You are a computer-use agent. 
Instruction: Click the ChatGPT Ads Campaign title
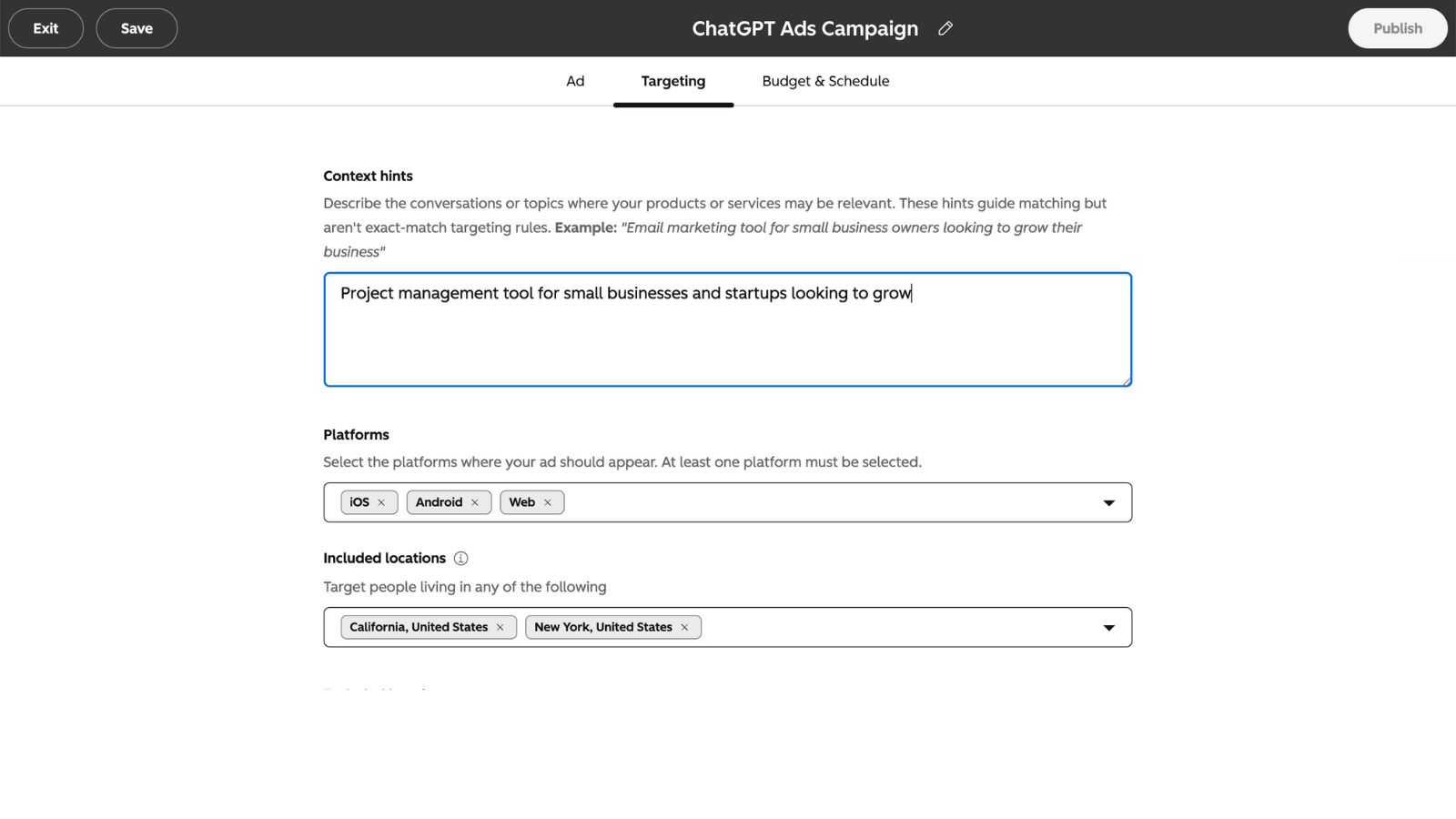tap(805, 28)
